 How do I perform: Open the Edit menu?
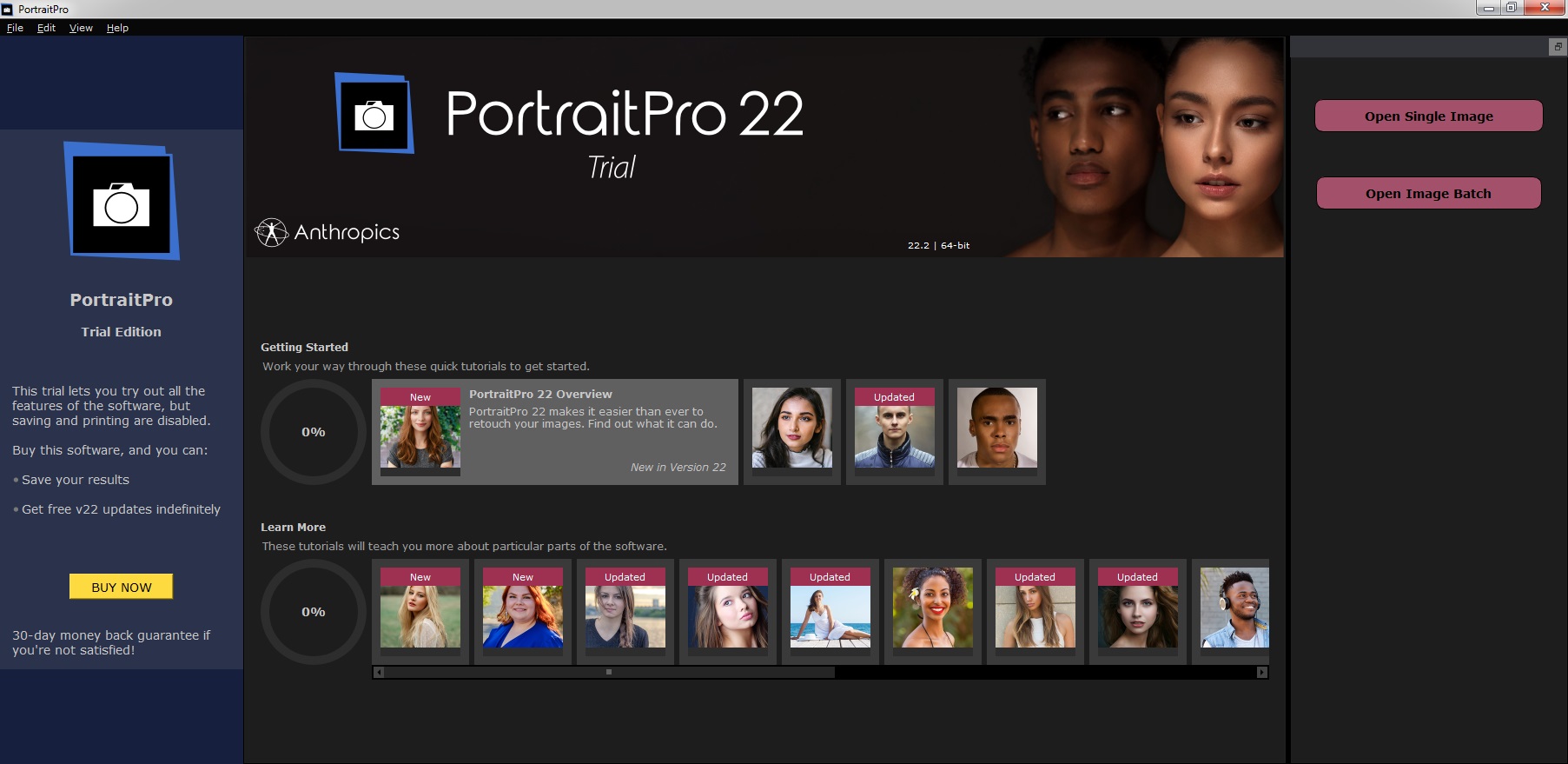click(46, 28)
